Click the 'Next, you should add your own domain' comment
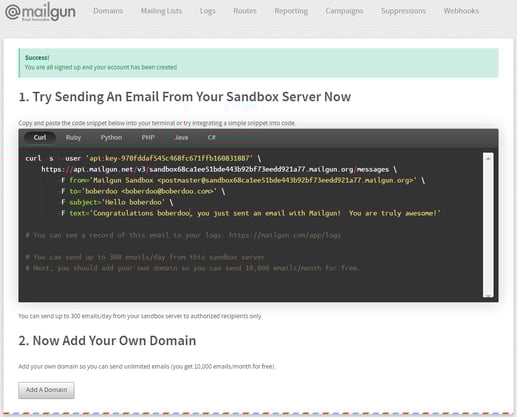 193,268
